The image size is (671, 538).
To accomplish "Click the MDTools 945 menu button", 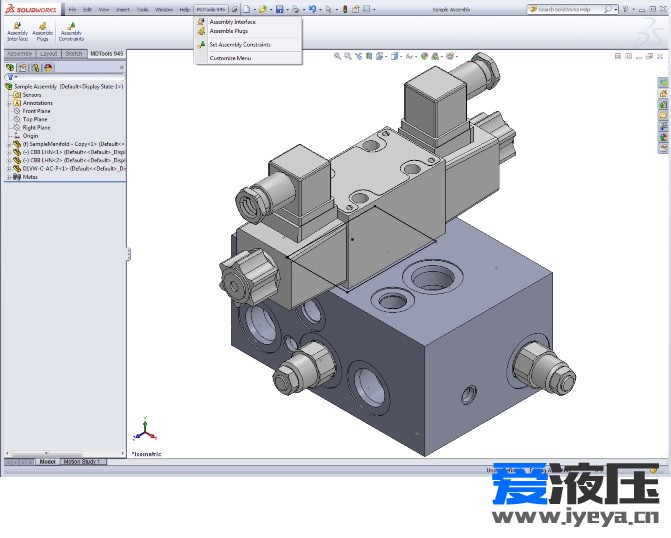I will point(211,9).
